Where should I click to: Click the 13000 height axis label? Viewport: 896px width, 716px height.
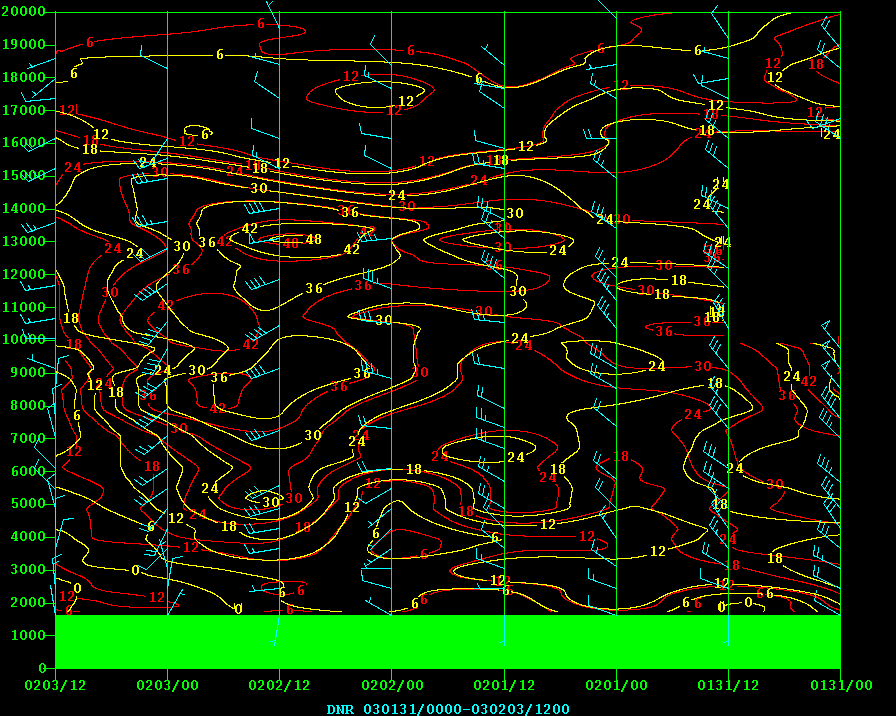[x=26, y=242]
